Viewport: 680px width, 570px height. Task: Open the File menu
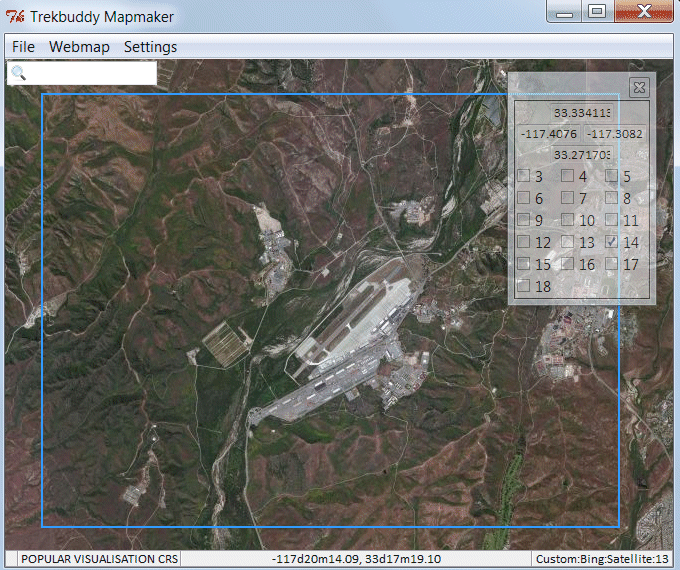click(23, 47)
